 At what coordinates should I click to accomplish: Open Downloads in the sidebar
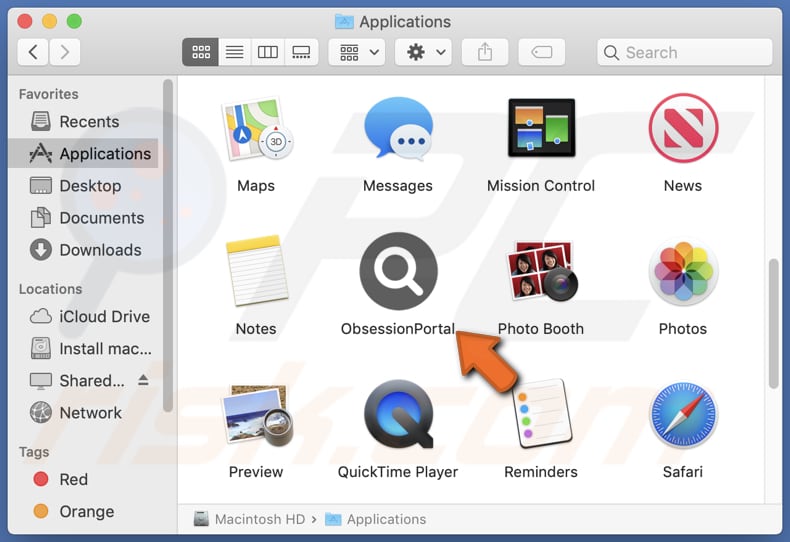click(84, 250)
